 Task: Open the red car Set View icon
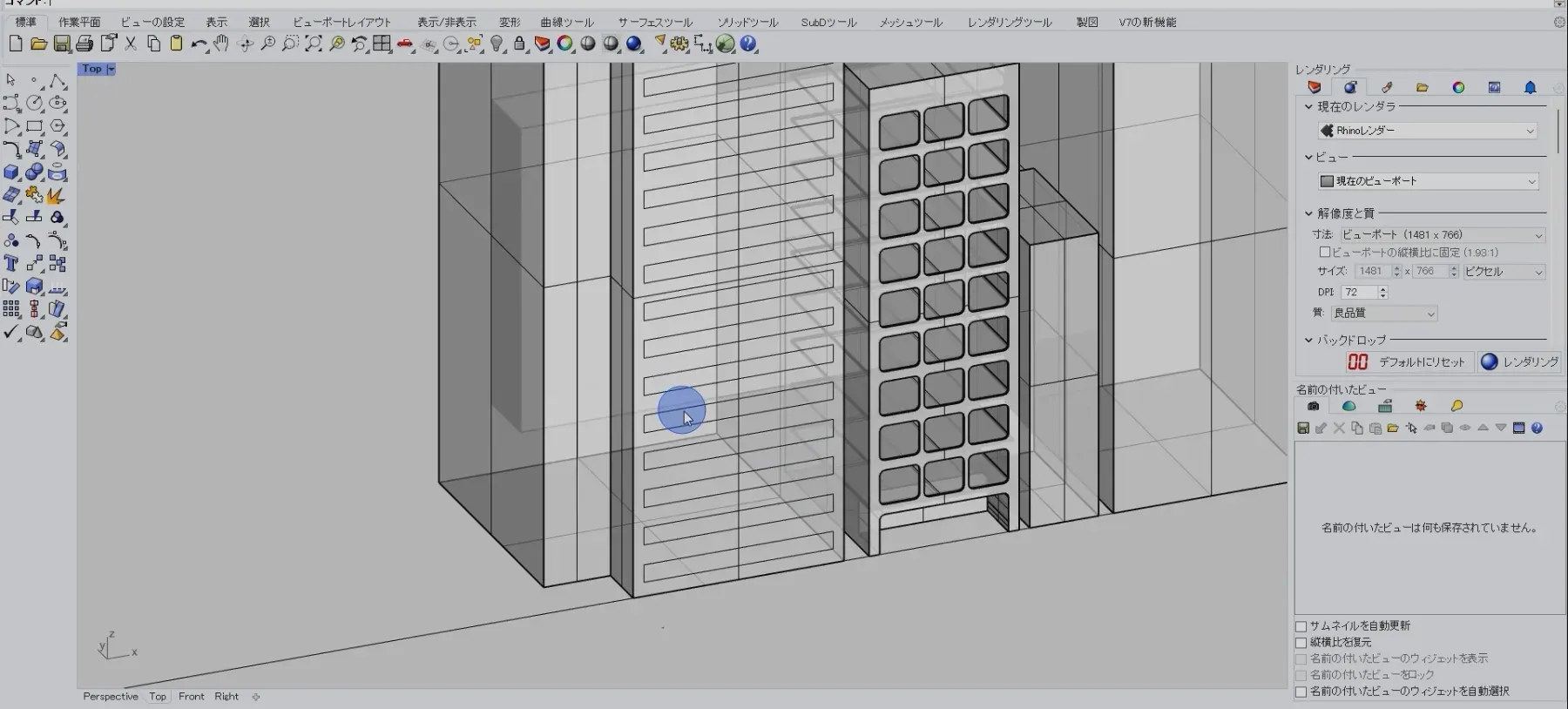[x=405, y=44]
